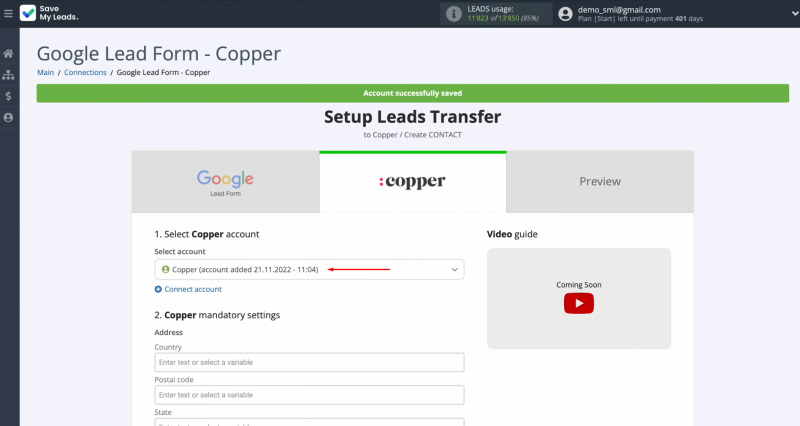Click the Coming Soon video thumbnail

[x=579, y=298]
